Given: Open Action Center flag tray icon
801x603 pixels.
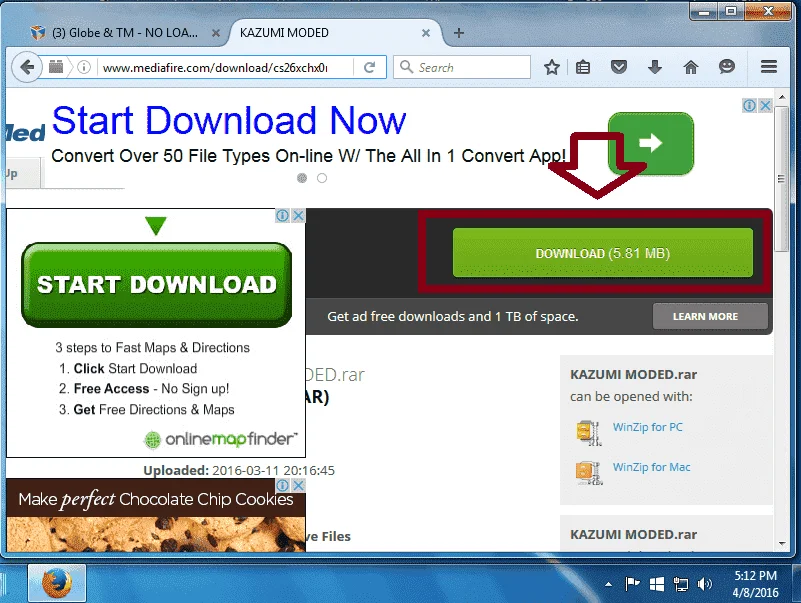Looking at the screenshot, I should tap(632, 584).
